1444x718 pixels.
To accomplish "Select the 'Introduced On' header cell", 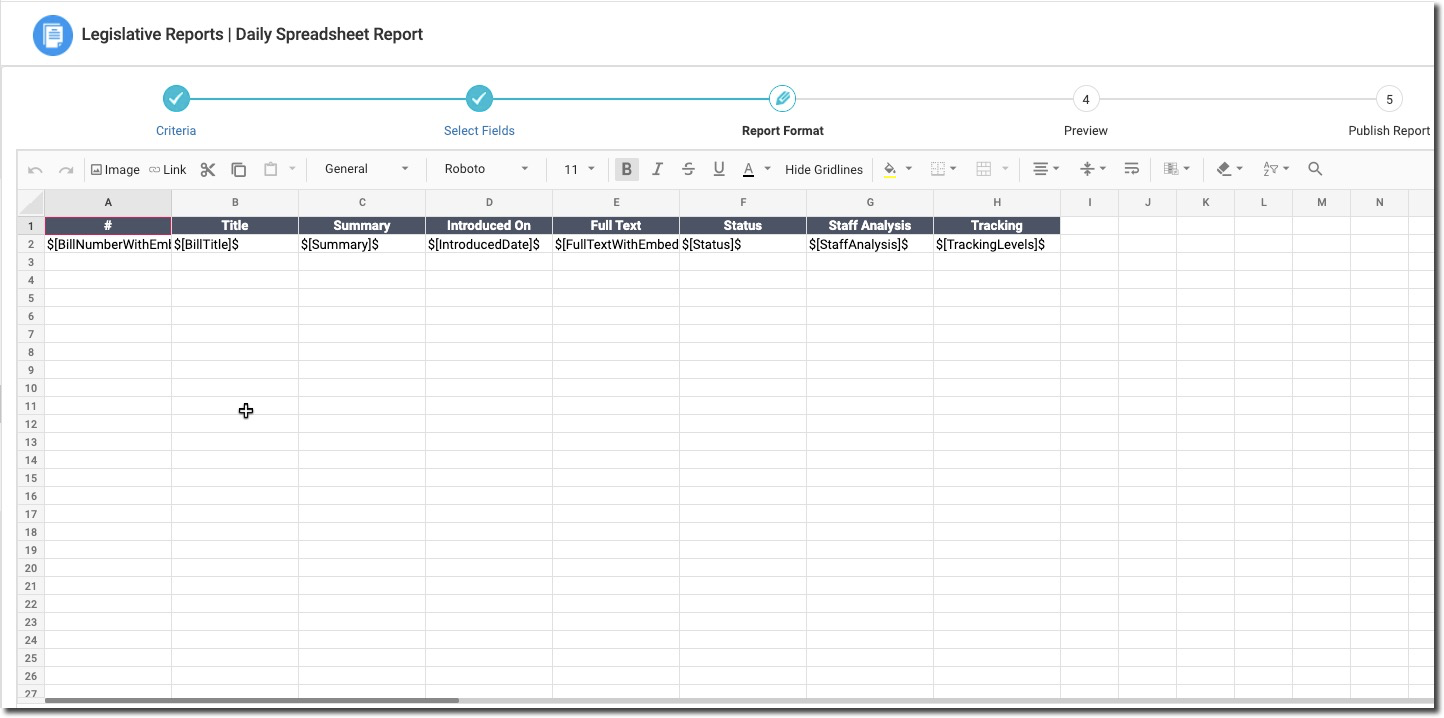I will click(x=489, y=226).
